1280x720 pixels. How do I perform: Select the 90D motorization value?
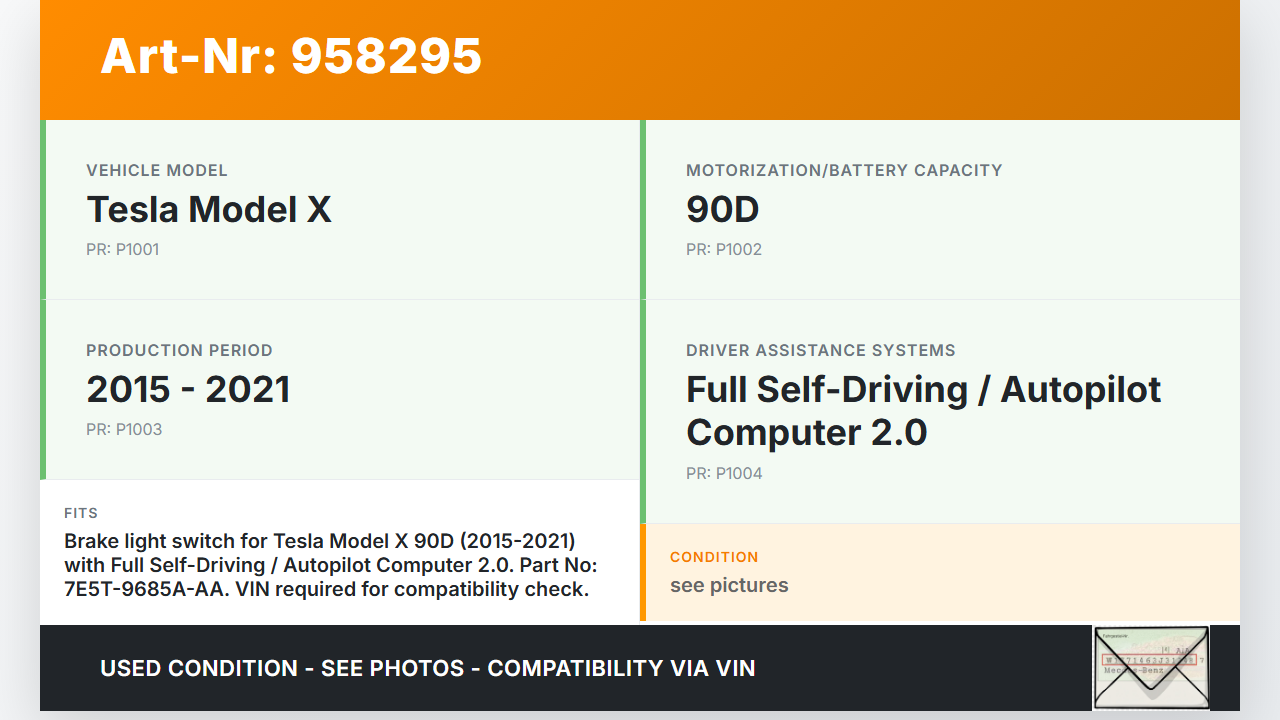tap(722, 210)
